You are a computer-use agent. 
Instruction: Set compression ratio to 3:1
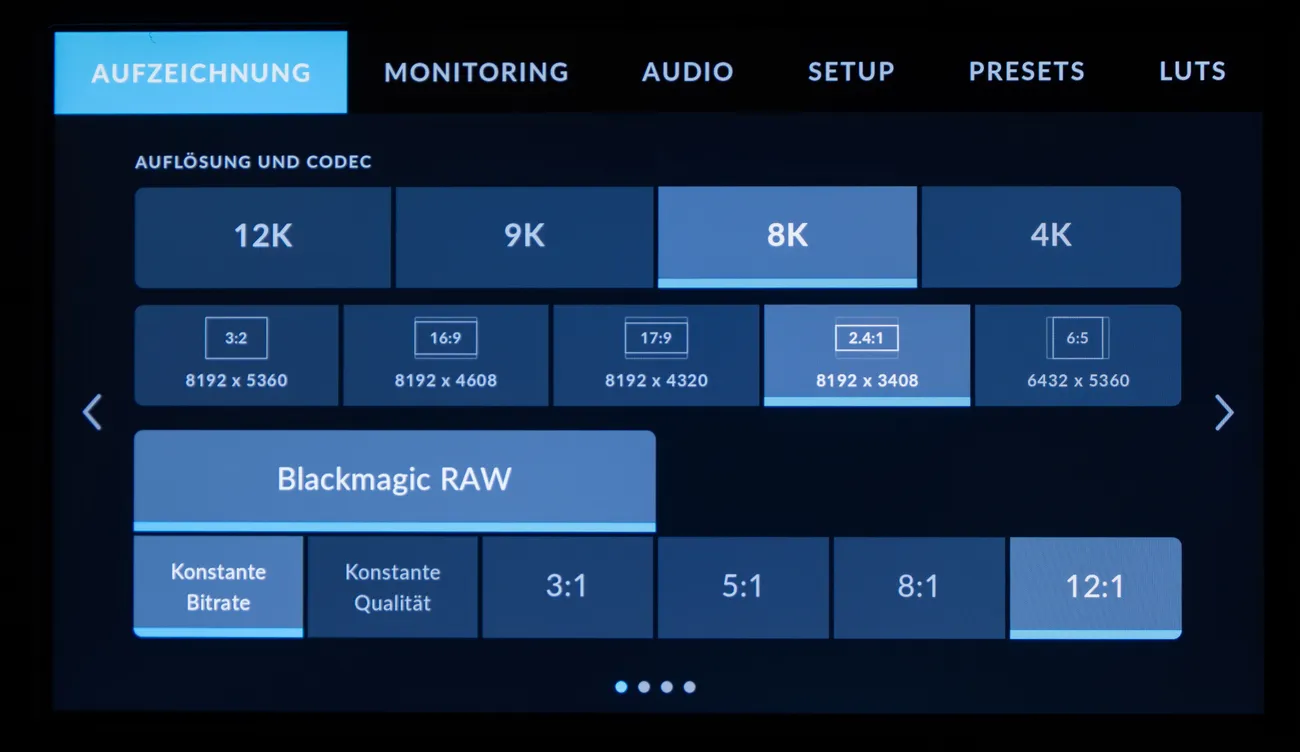click(567, 587)
